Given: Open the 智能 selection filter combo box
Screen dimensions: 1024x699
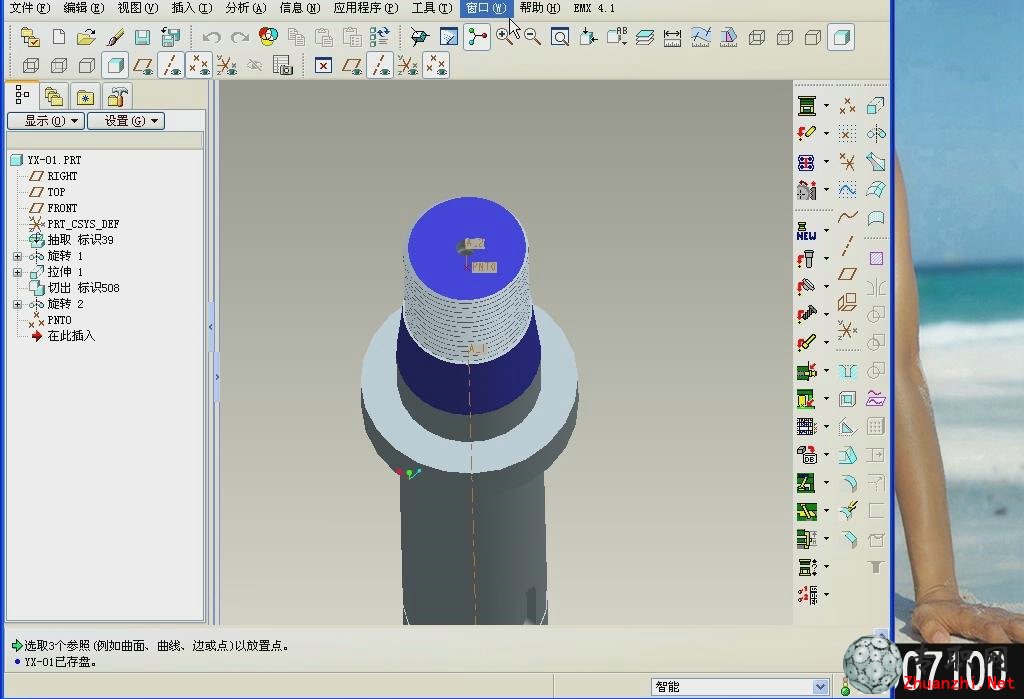Looking at the screenshot, I should 740,687.
